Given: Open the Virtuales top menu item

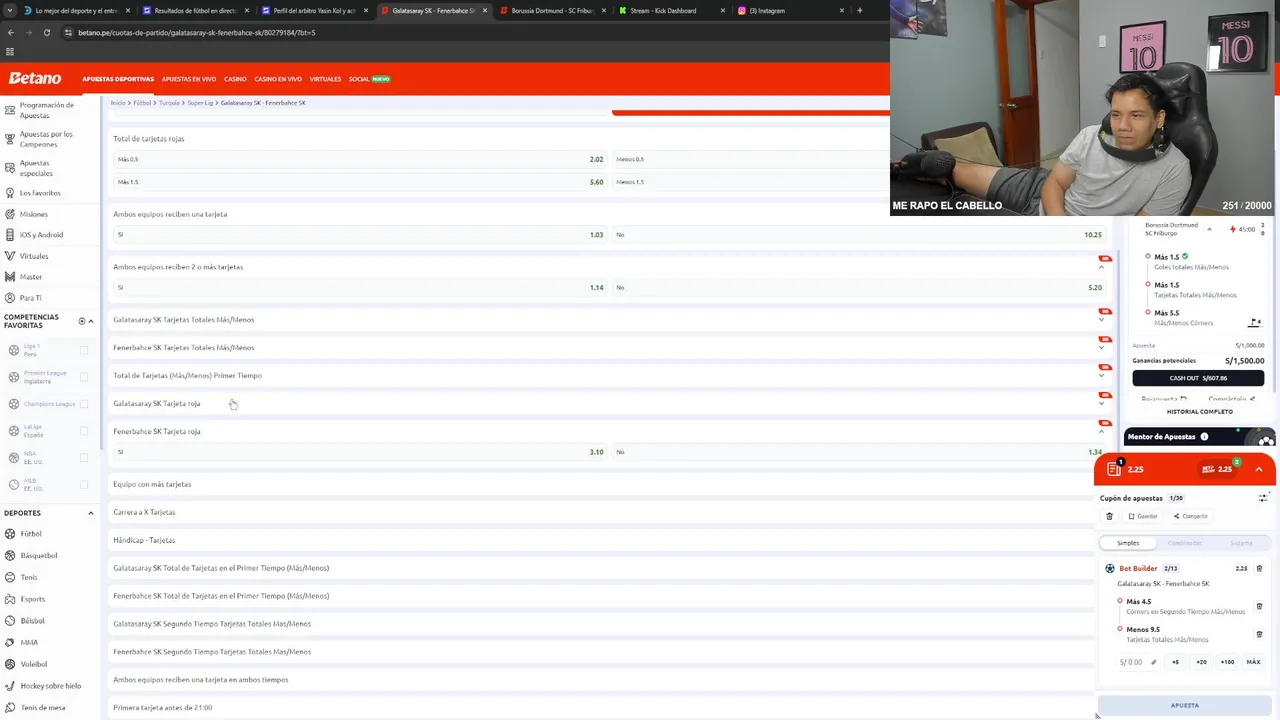Looking at the screenshot, I should 326,79.
